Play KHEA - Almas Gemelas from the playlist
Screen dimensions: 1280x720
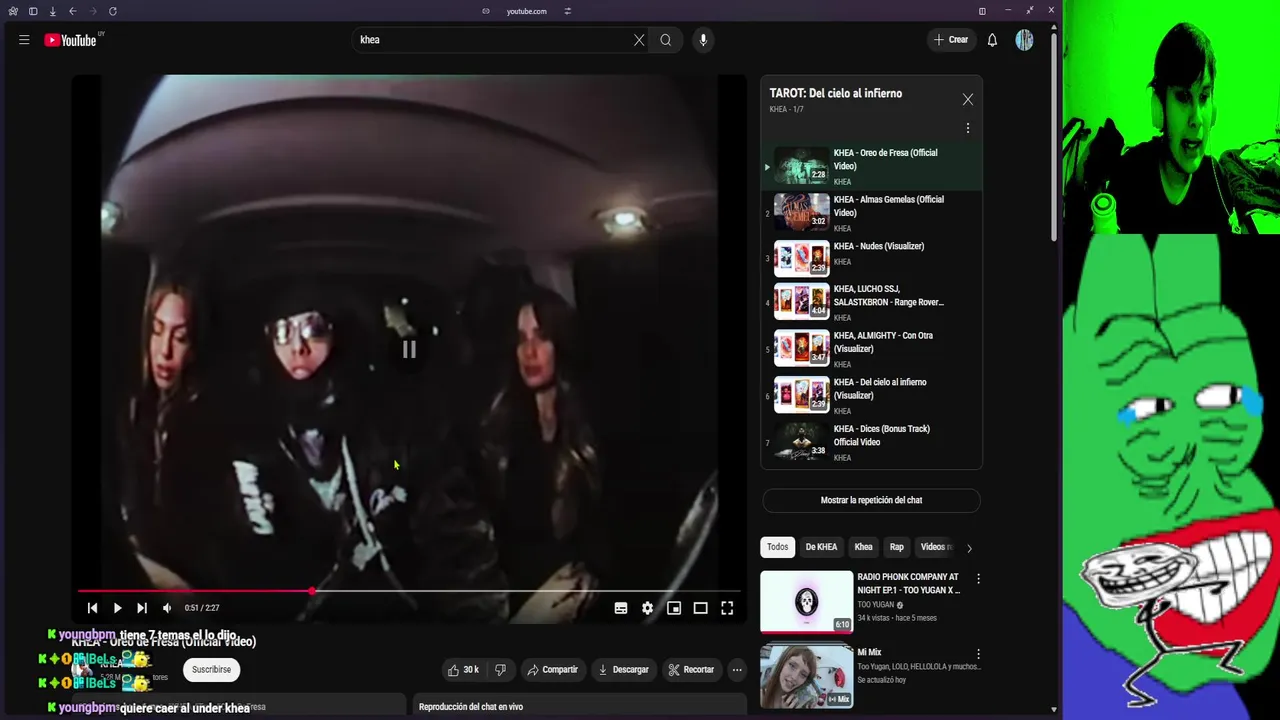(x=871, y=213)
